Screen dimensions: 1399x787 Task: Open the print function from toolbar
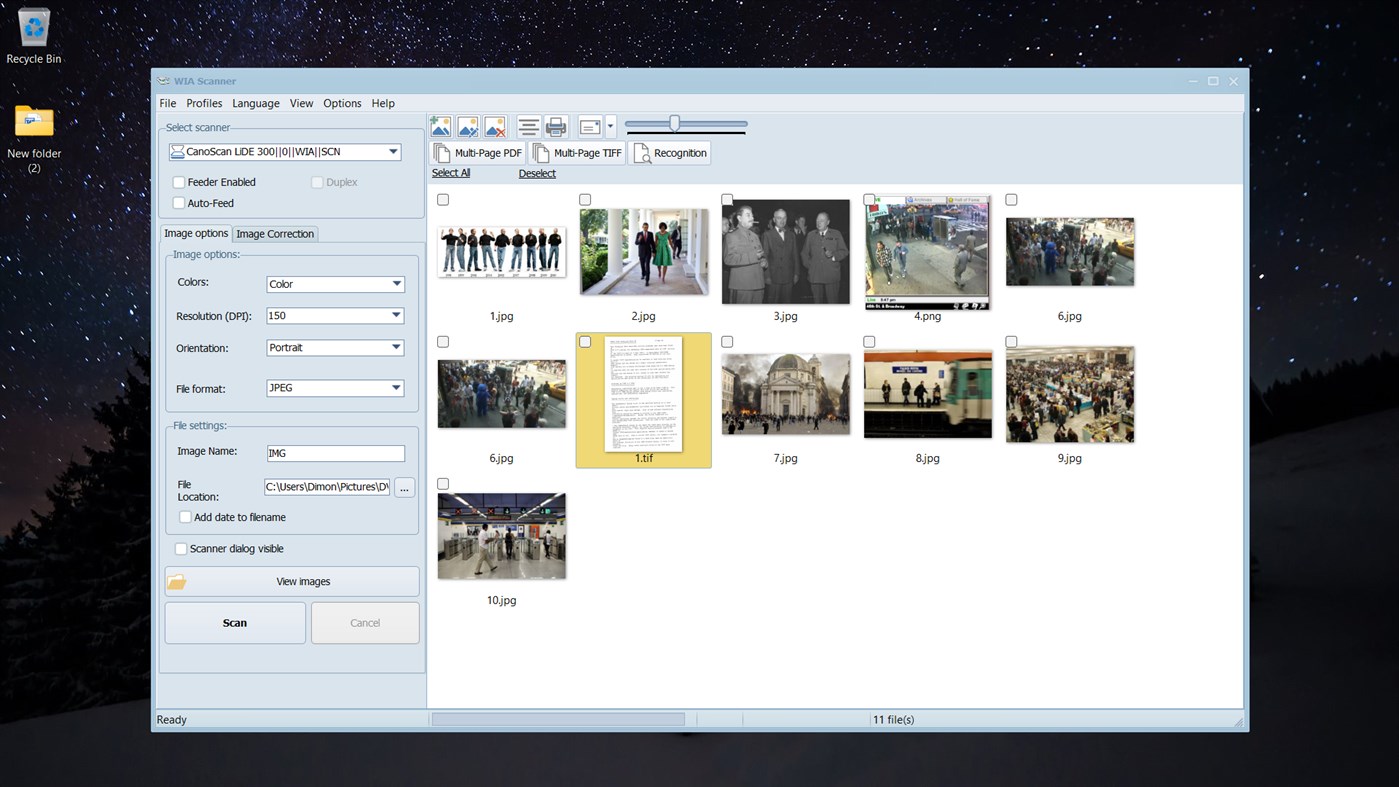(555, 126)
